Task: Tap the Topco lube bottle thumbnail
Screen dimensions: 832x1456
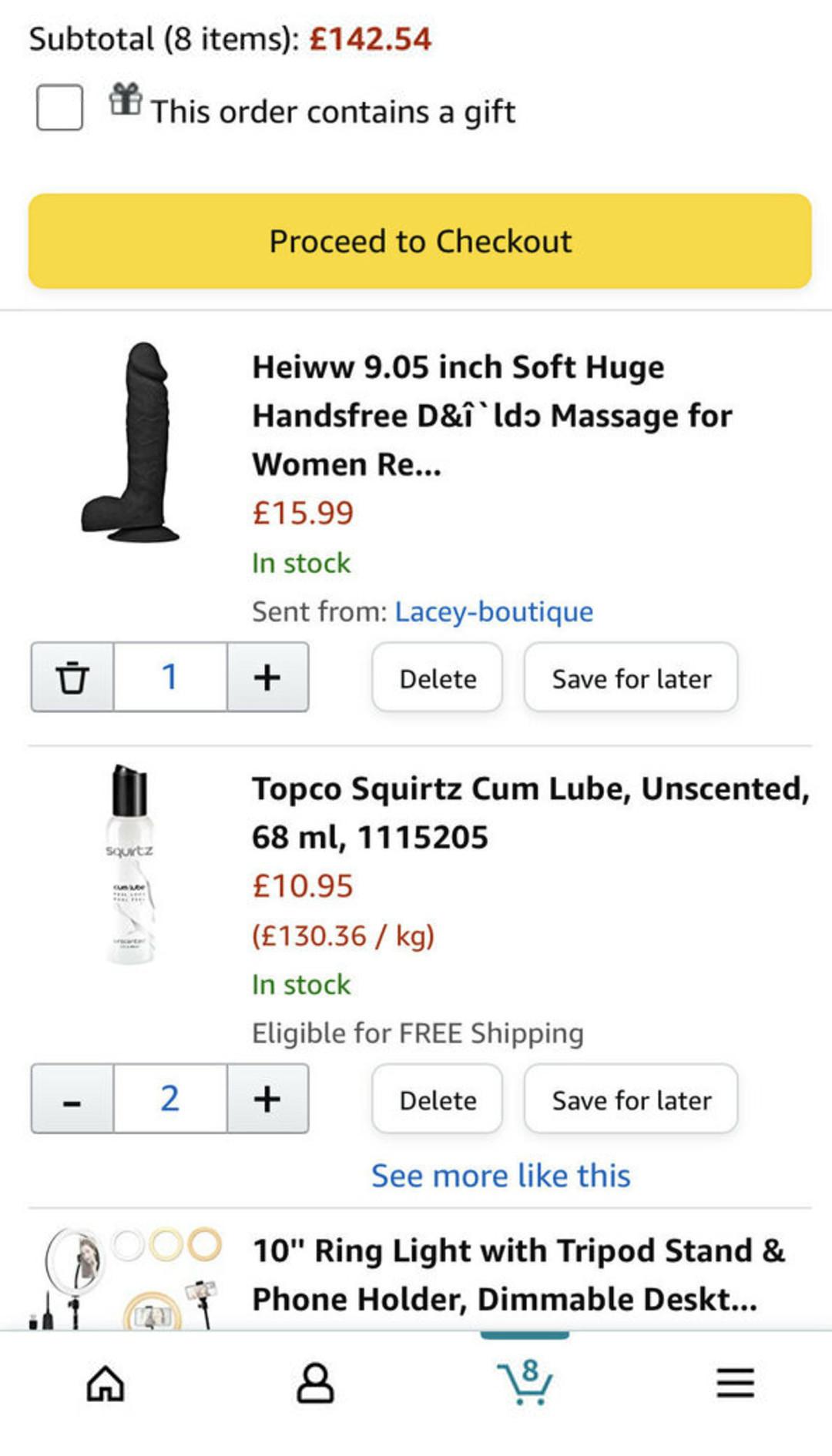Action: click(129, 864)
